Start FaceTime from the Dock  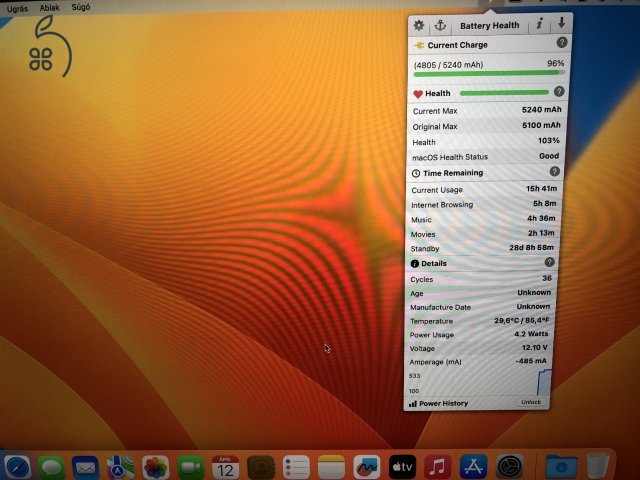(191, 468)
